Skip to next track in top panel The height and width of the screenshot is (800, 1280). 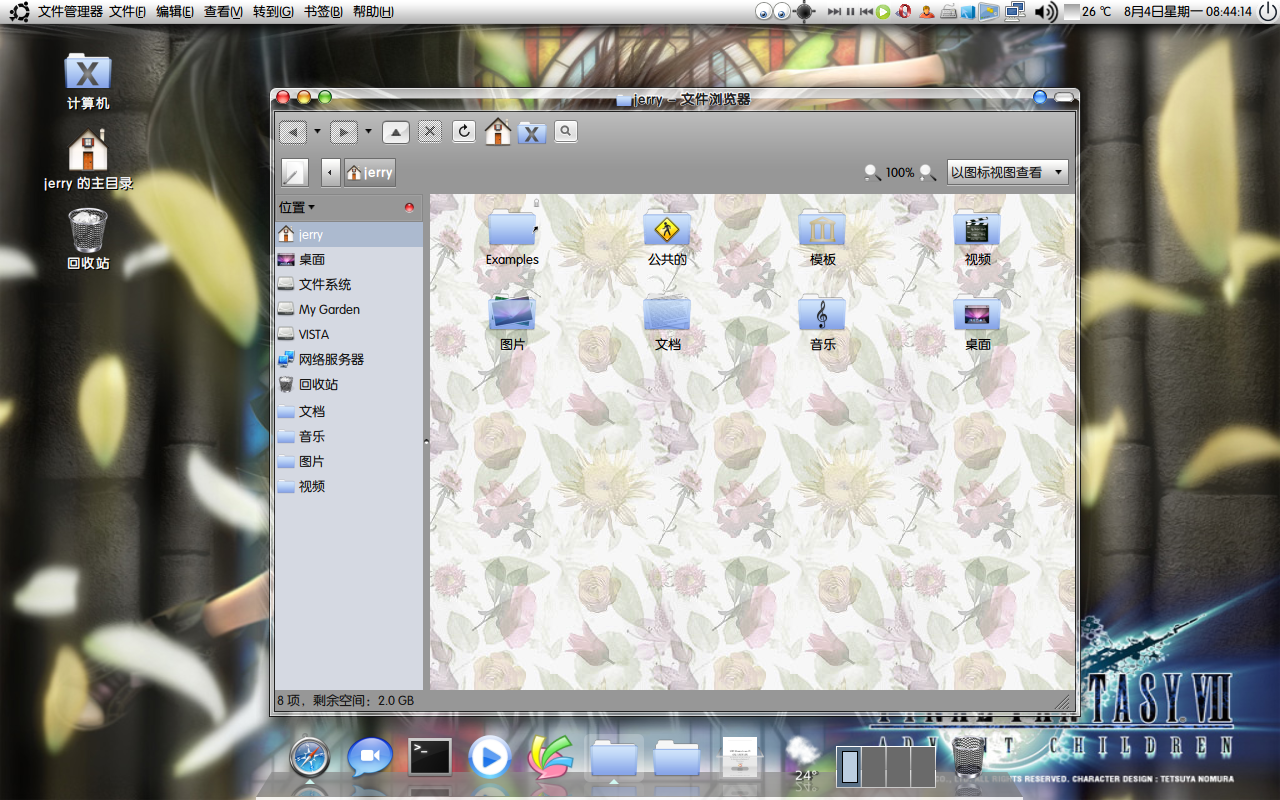(x=834, y=12)
